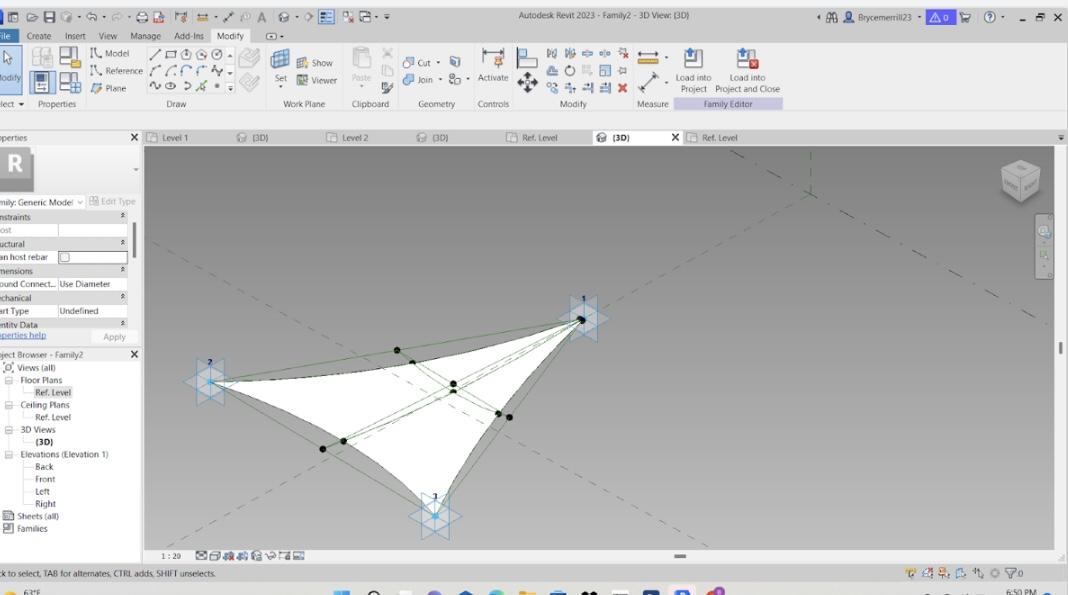Close the active (3D) view tab

tap(675, 138)
